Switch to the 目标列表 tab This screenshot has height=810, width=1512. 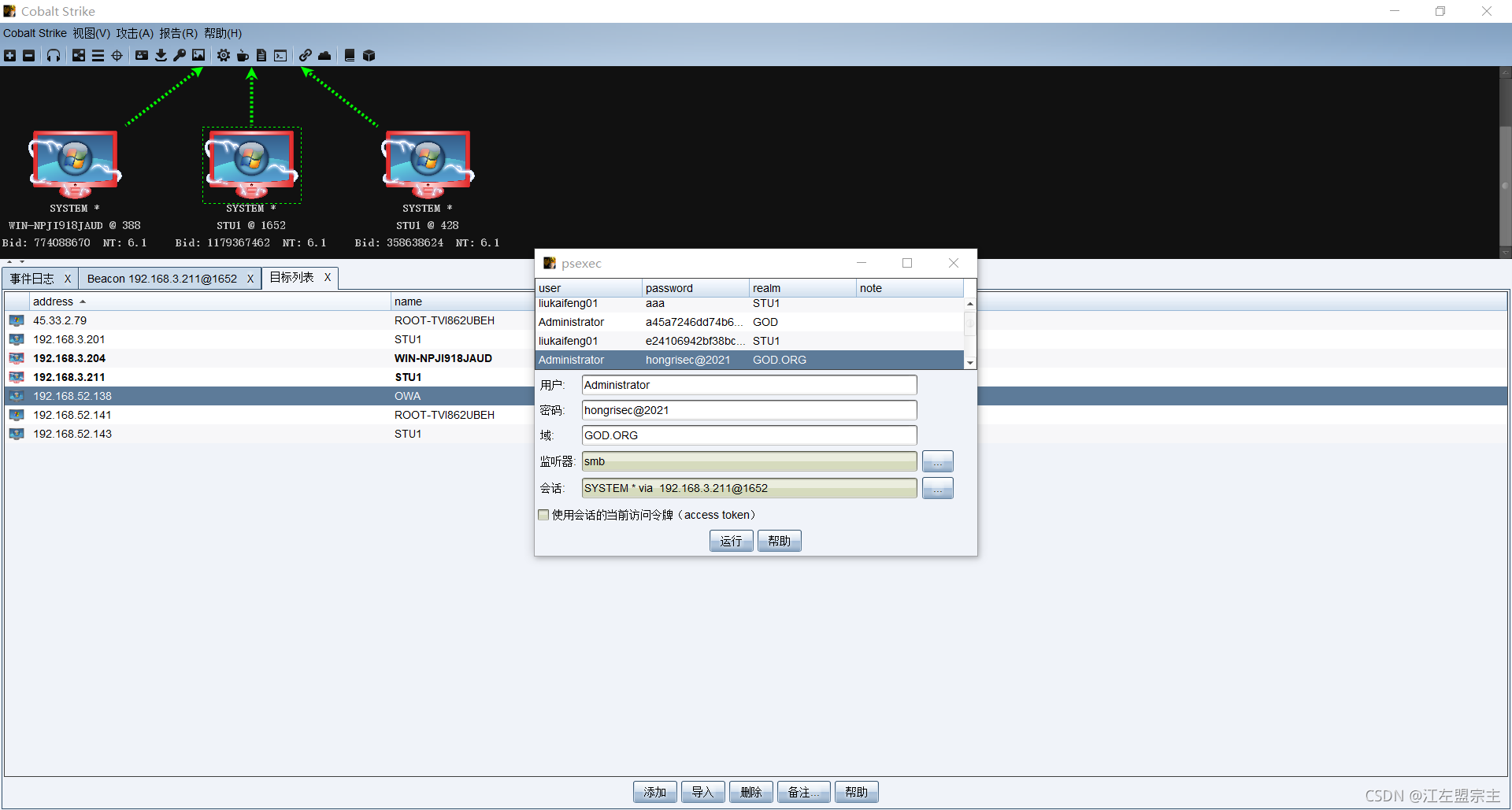[291, 277]
